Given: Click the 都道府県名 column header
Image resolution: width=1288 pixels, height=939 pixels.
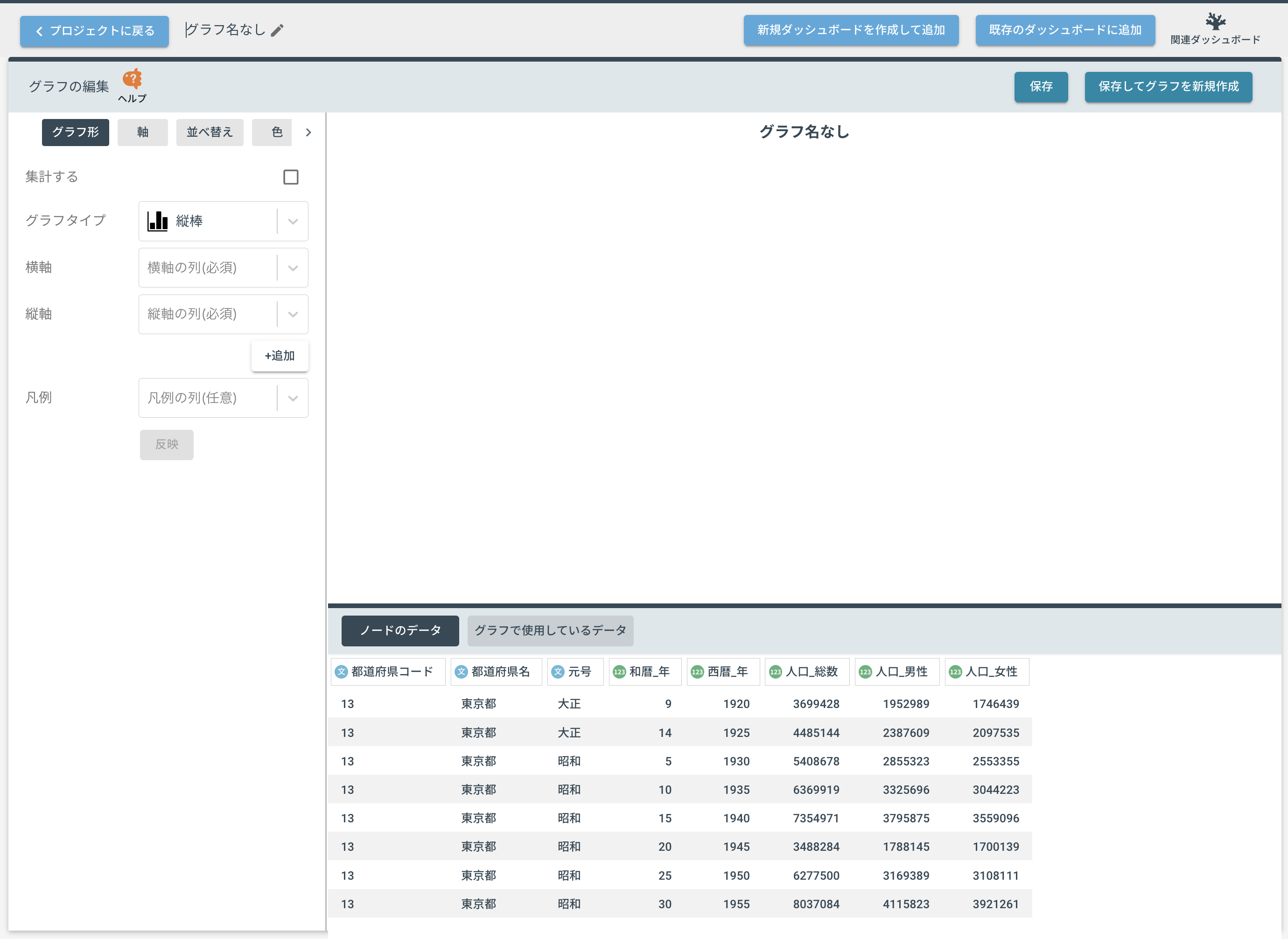Looking at the screenshot, I should [496, 672].
